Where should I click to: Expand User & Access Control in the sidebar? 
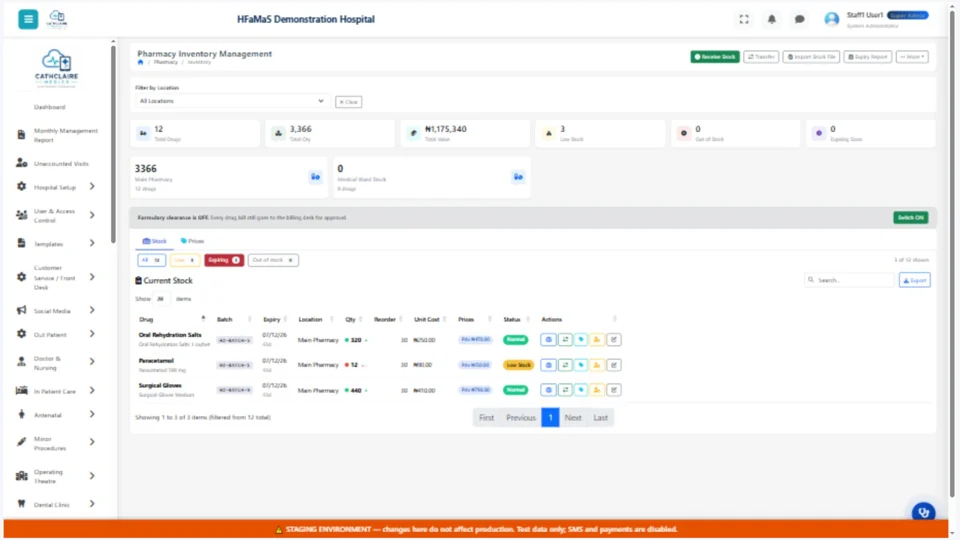pos(56,216)
